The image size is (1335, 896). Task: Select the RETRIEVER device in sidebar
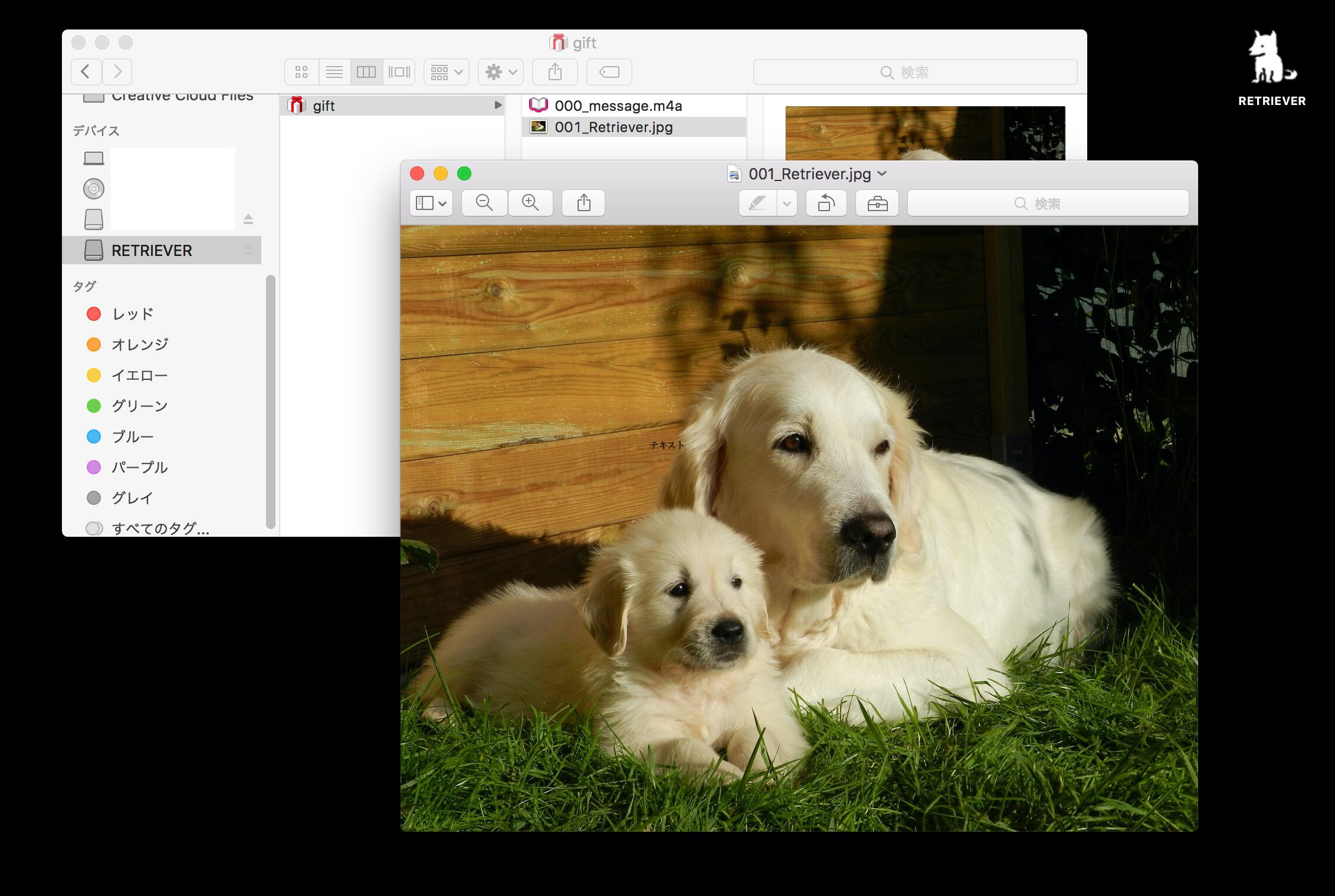pos(162,250)
